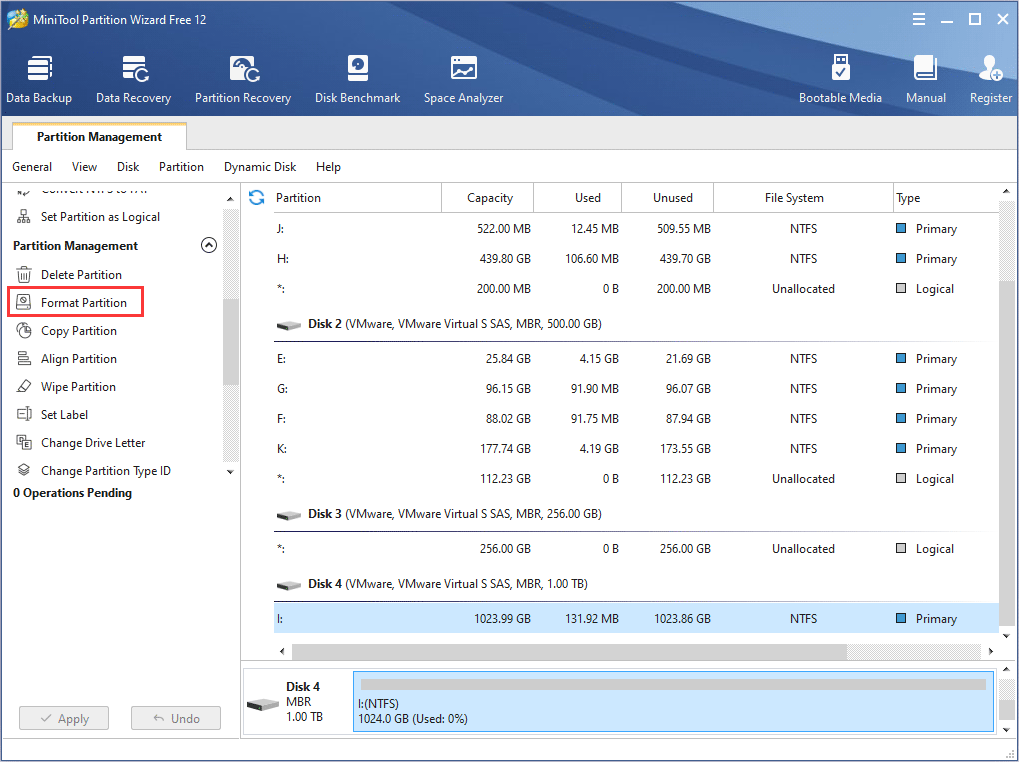Sort by the File System column header
Image resolution: width=1019 pixels, height=762 pixels.
803,197
